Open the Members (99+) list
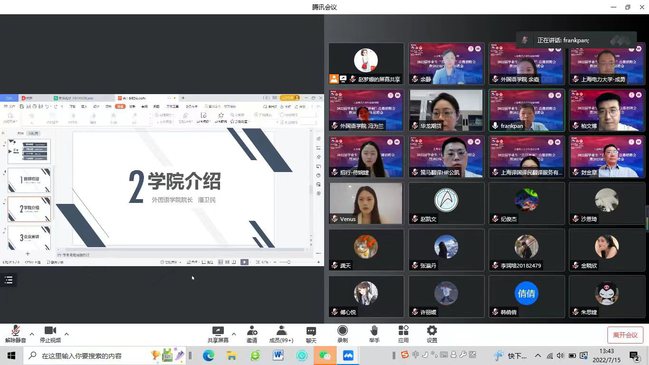 click(281, 334)
